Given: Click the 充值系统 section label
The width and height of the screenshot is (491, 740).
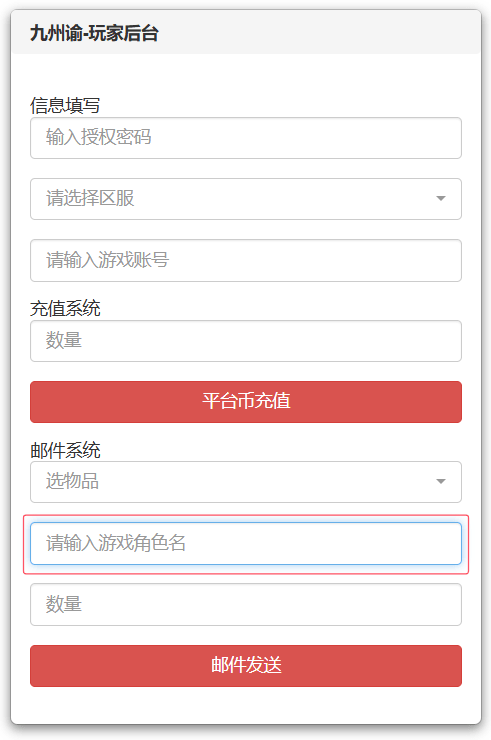Looking at the screenshot, I should point(65,309).
